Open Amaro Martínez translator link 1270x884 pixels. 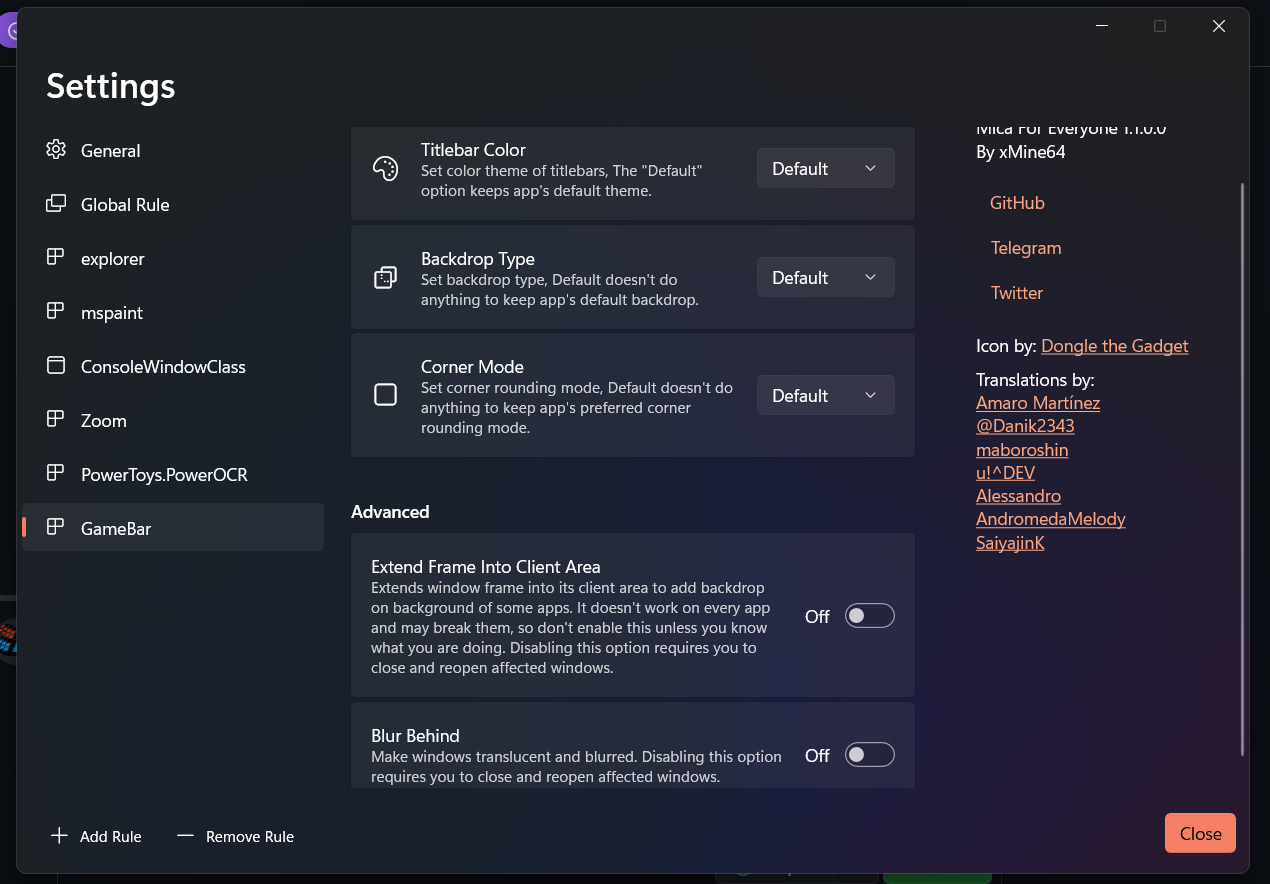(1038, 403)
